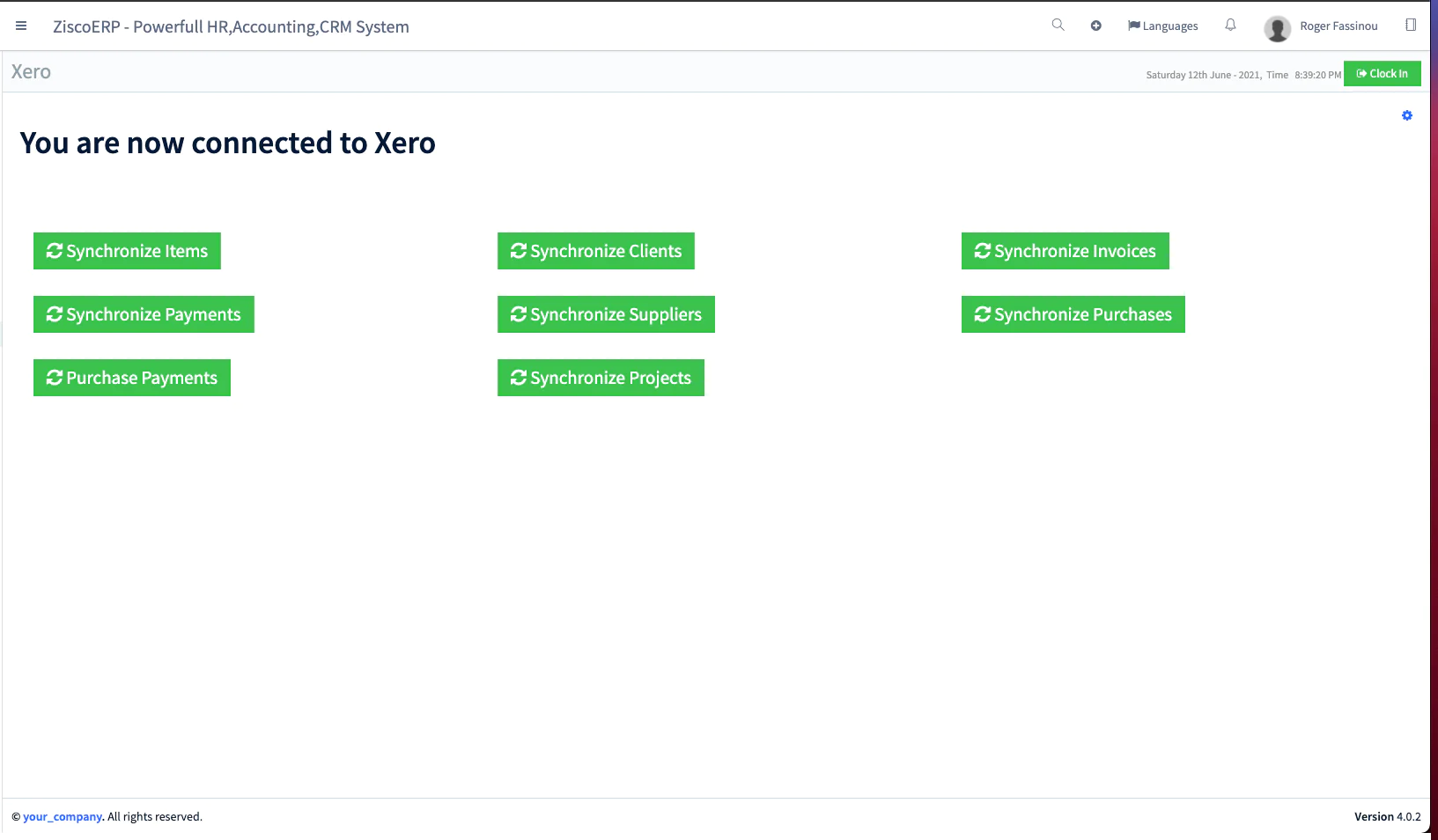The height and width of the screenshot is (840, 1438).
Task: Click the date and time text
Action: click(1243, 75)
